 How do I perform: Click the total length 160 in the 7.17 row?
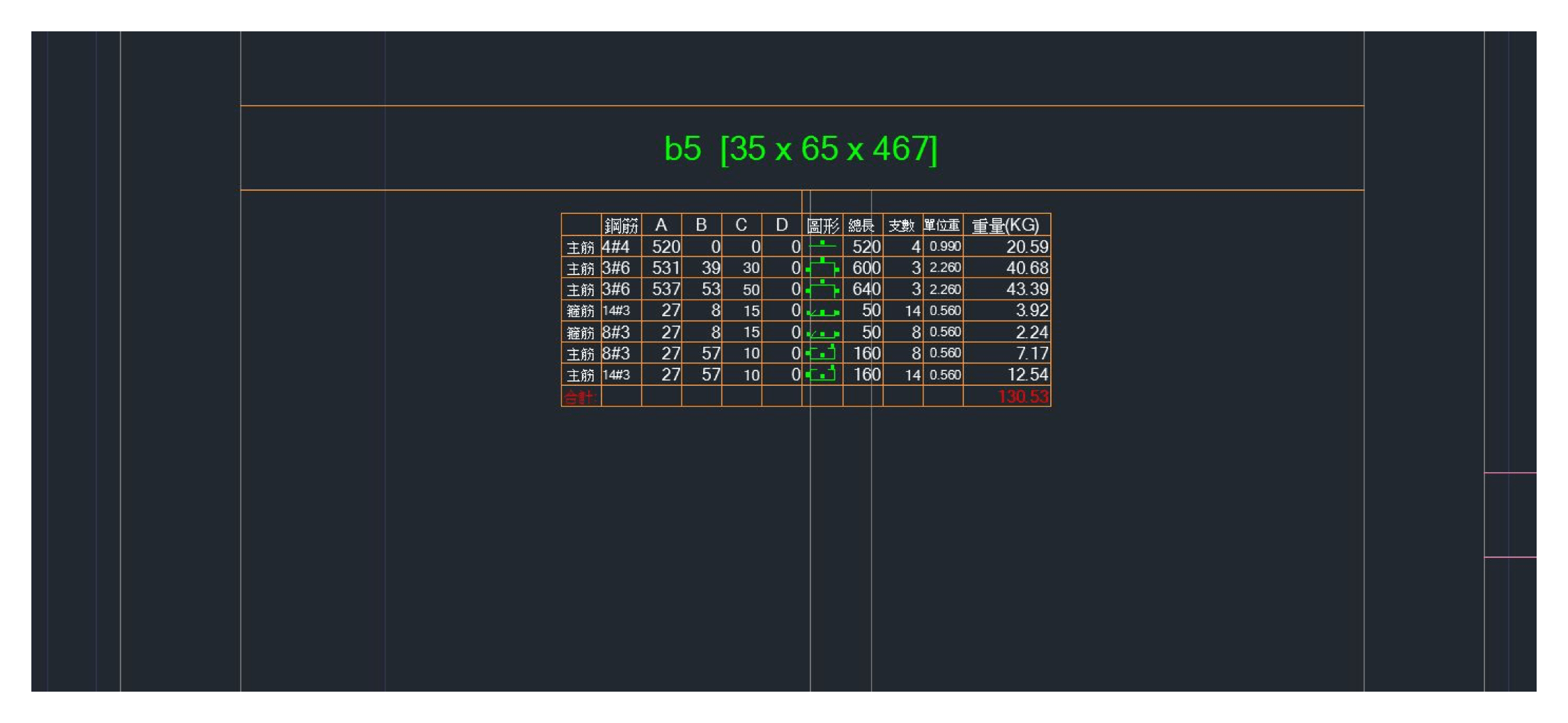867,353
